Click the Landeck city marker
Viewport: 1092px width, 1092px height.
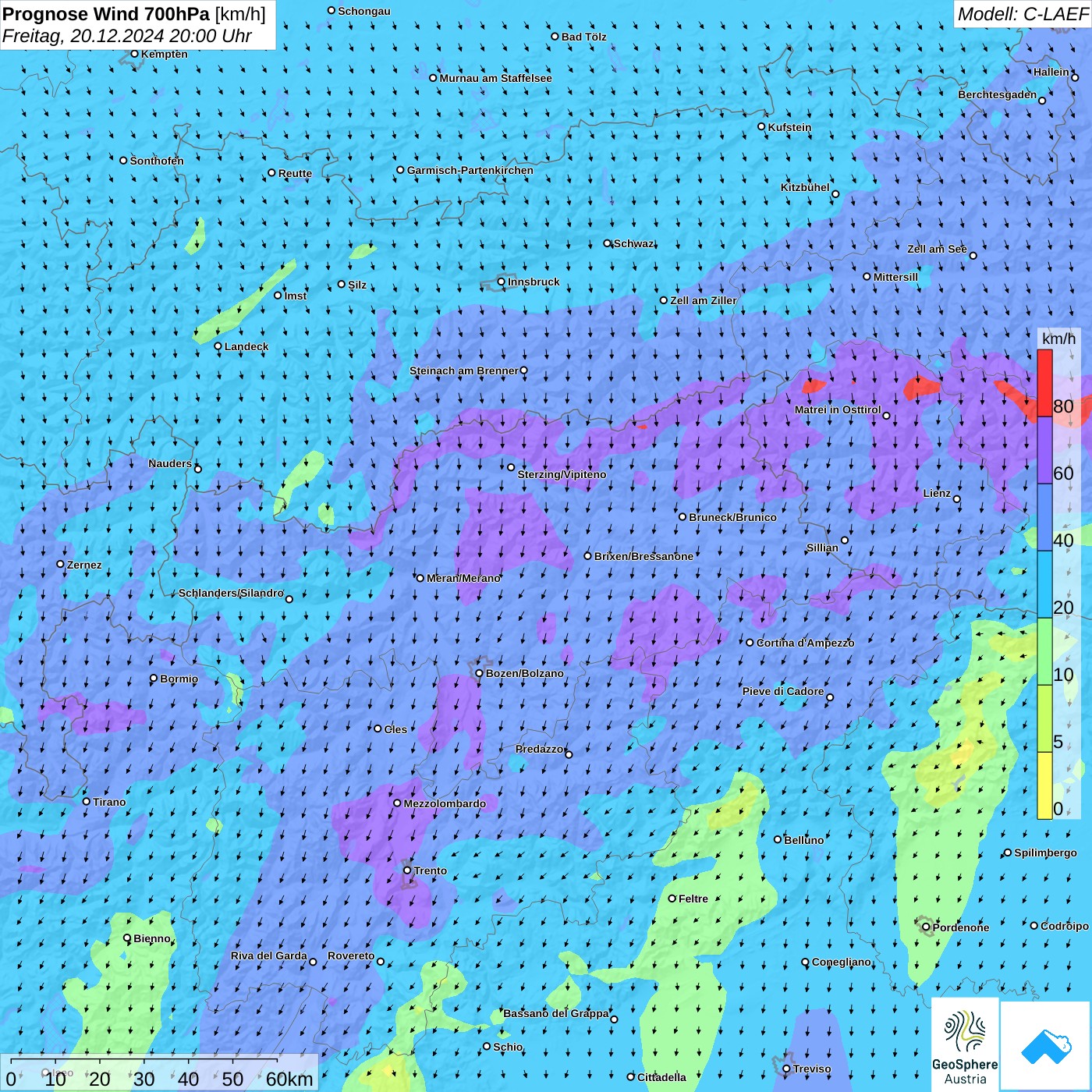(x=218, y=346)
